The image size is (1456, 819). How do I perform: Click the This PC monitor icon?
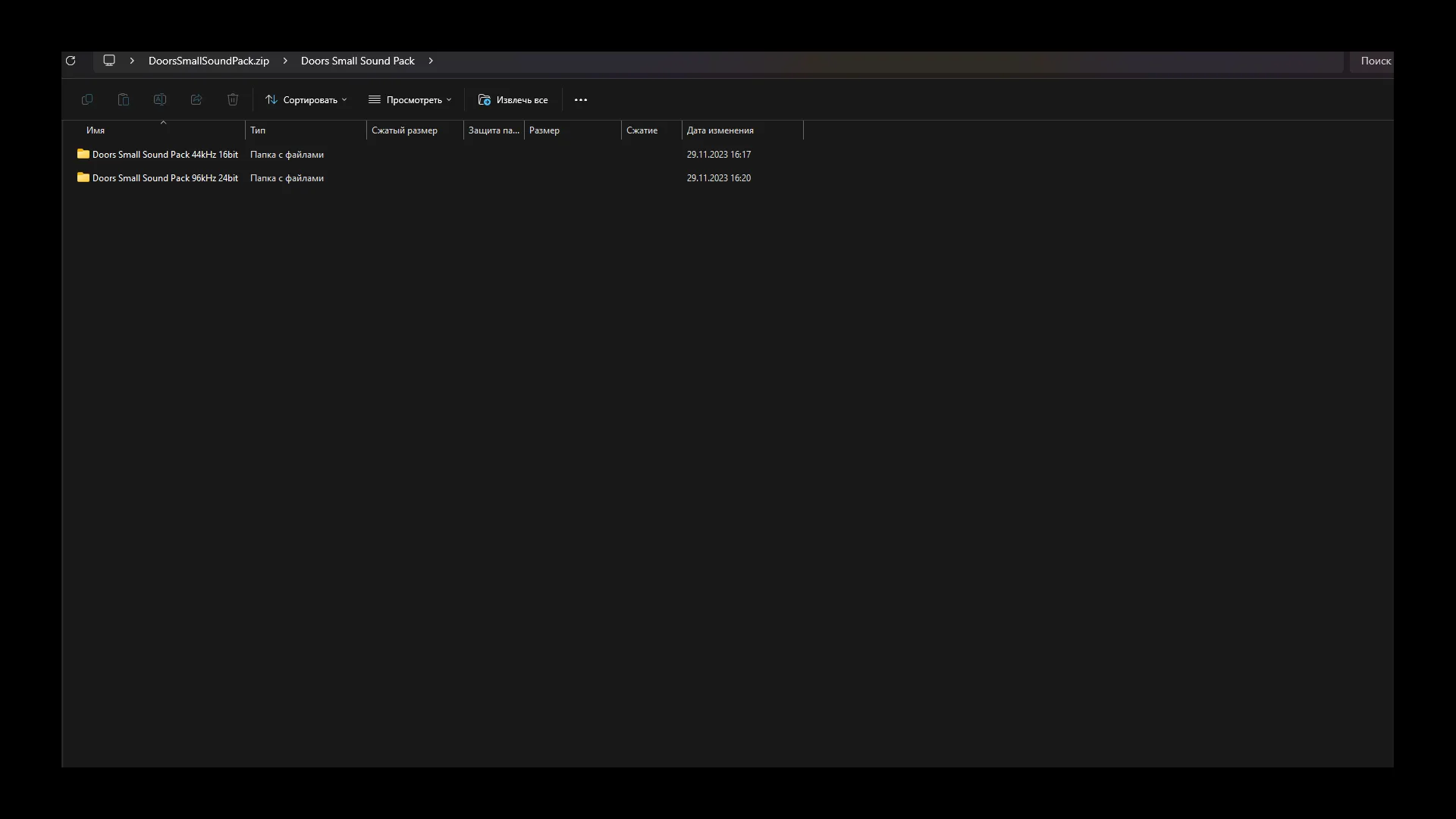click(x=109, y=61)
